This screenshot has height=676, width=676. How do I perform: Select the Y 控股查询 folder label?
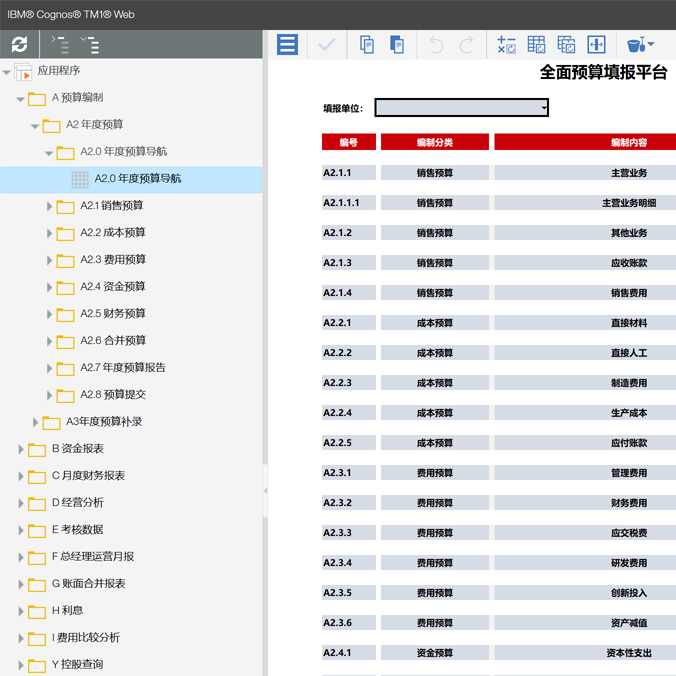pos(78,664)
